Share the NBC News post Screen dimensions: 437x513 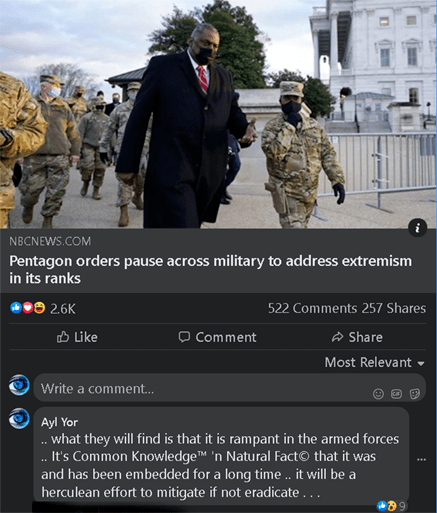pos(357,337)
